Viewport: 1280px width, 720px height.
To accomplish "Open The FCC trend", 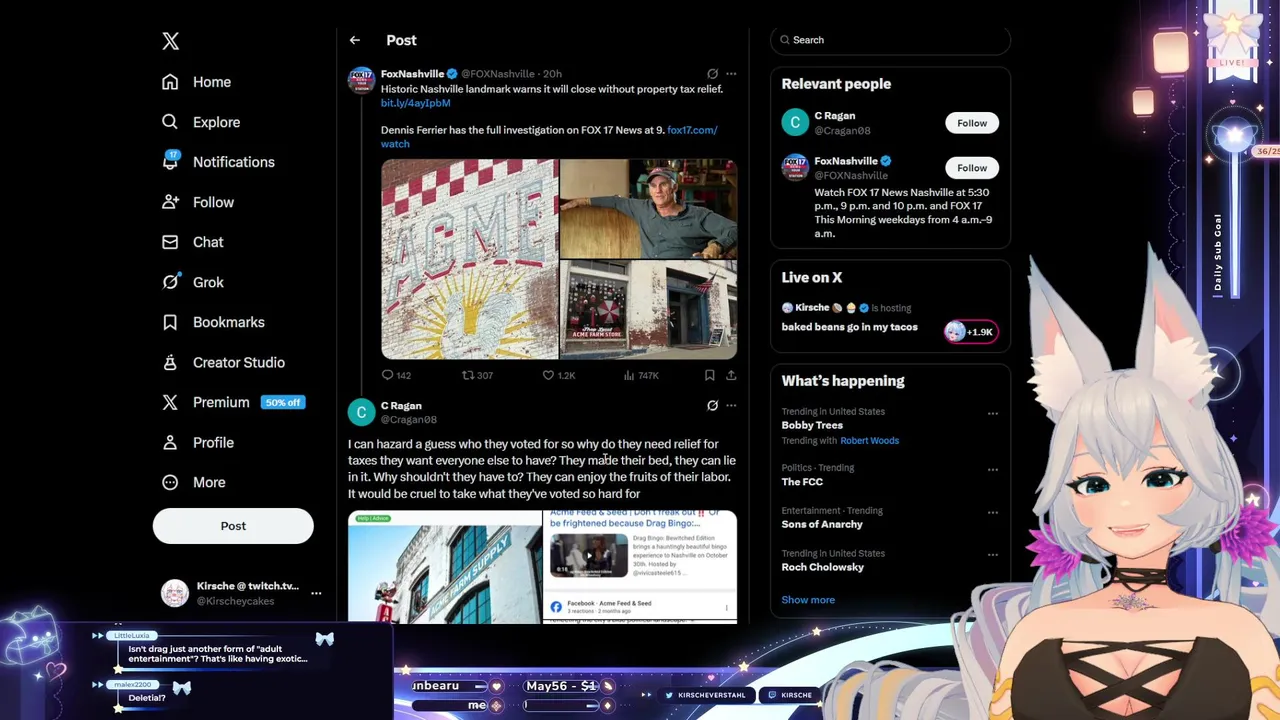I will tap(802, 482).
